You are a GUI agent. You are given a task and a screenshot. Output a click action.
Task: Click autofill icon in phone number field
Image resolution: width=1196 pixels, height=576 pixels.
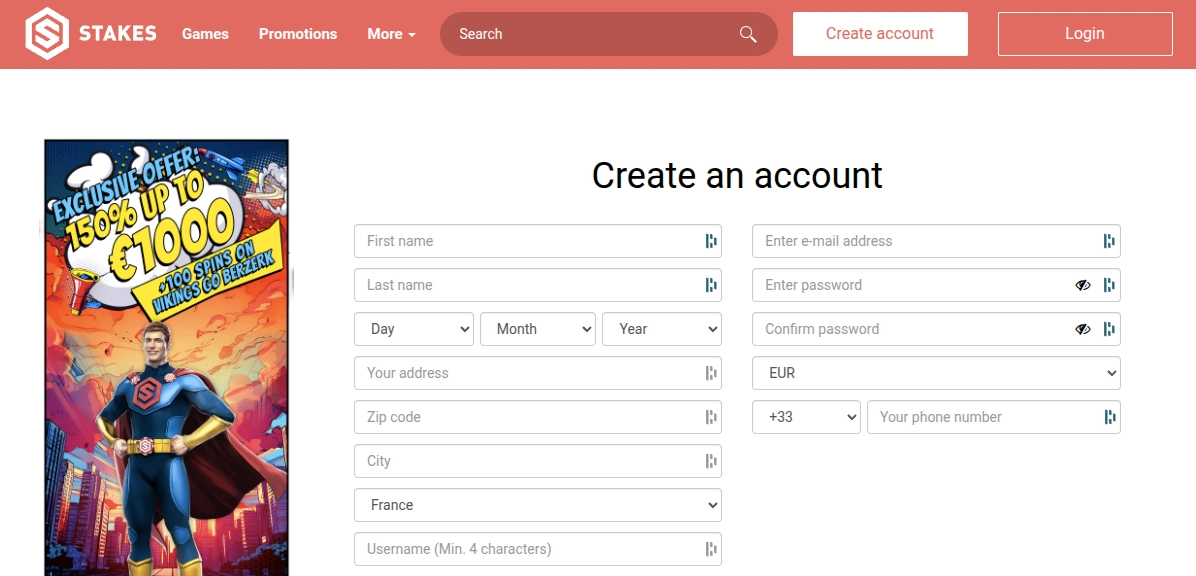point(1109,417)
